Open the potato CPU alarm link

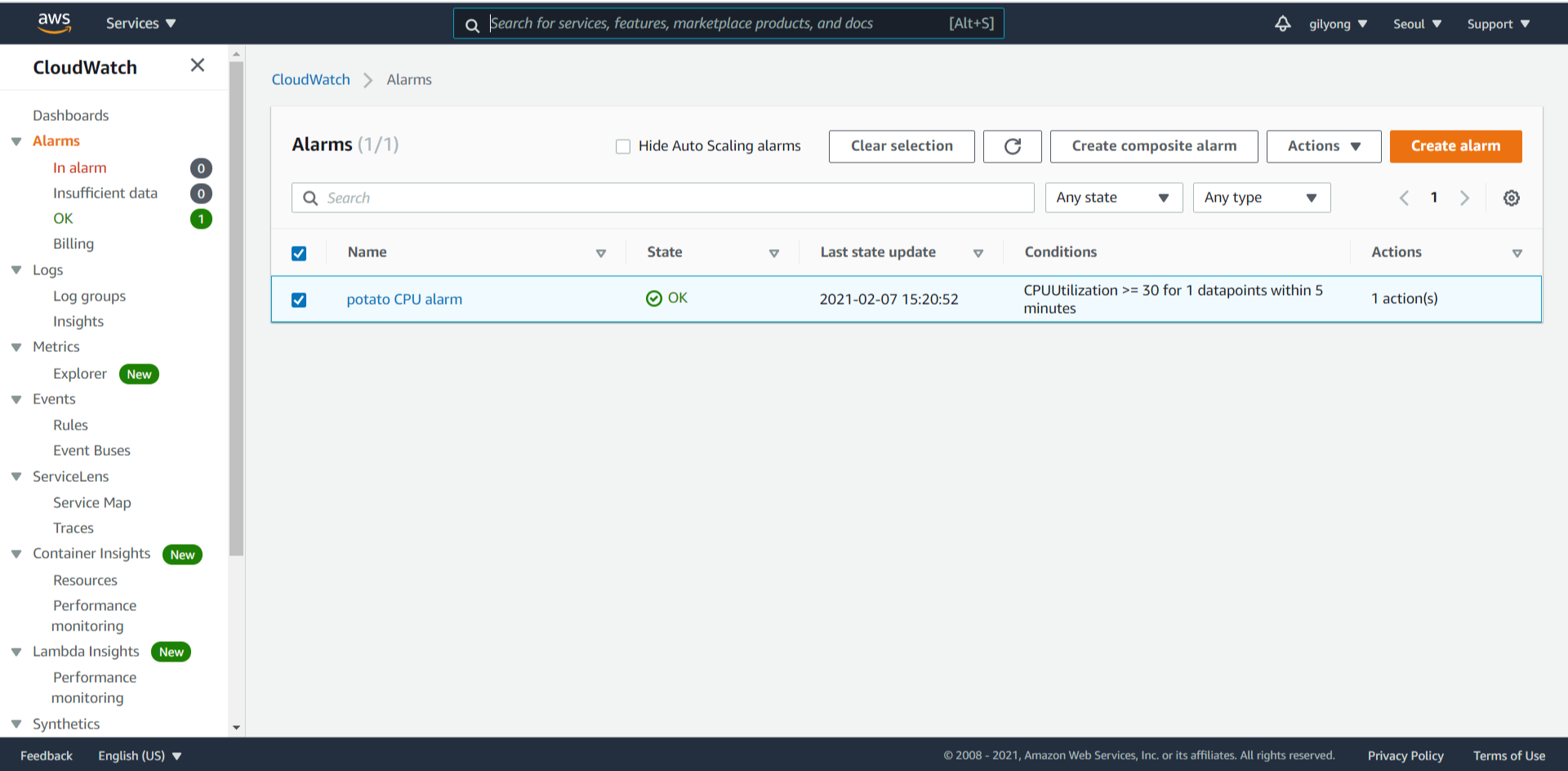click(404, 299)
